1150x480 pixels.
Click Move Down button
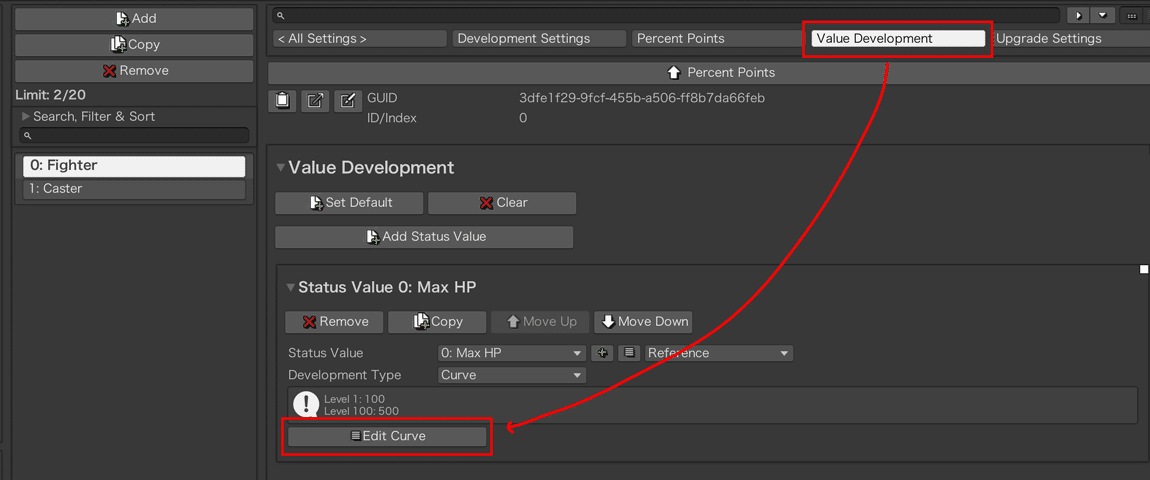pyautogui.click(x=643, y=321)
